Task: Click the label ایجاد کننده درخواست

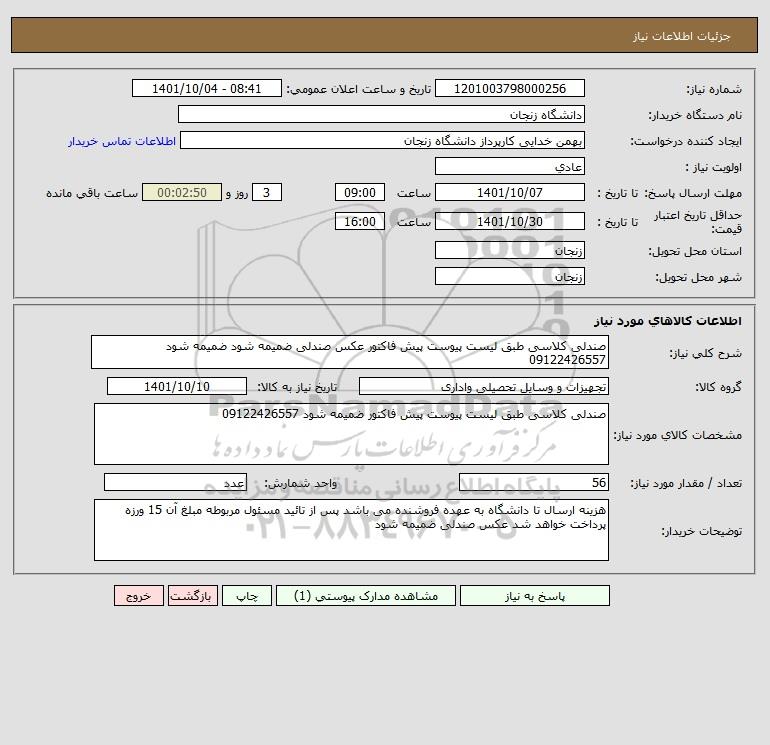Action: [x=686, y=141]
